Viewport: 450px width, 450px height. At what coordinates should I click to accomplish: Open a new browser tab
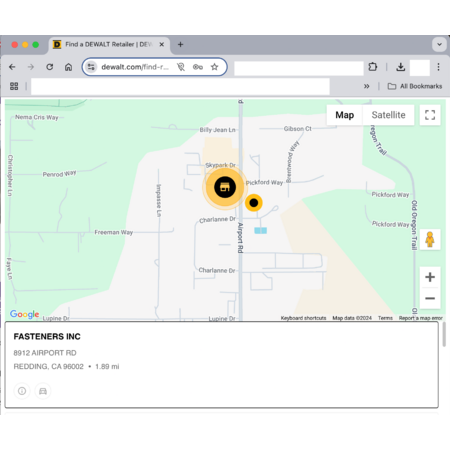[180, 44]
